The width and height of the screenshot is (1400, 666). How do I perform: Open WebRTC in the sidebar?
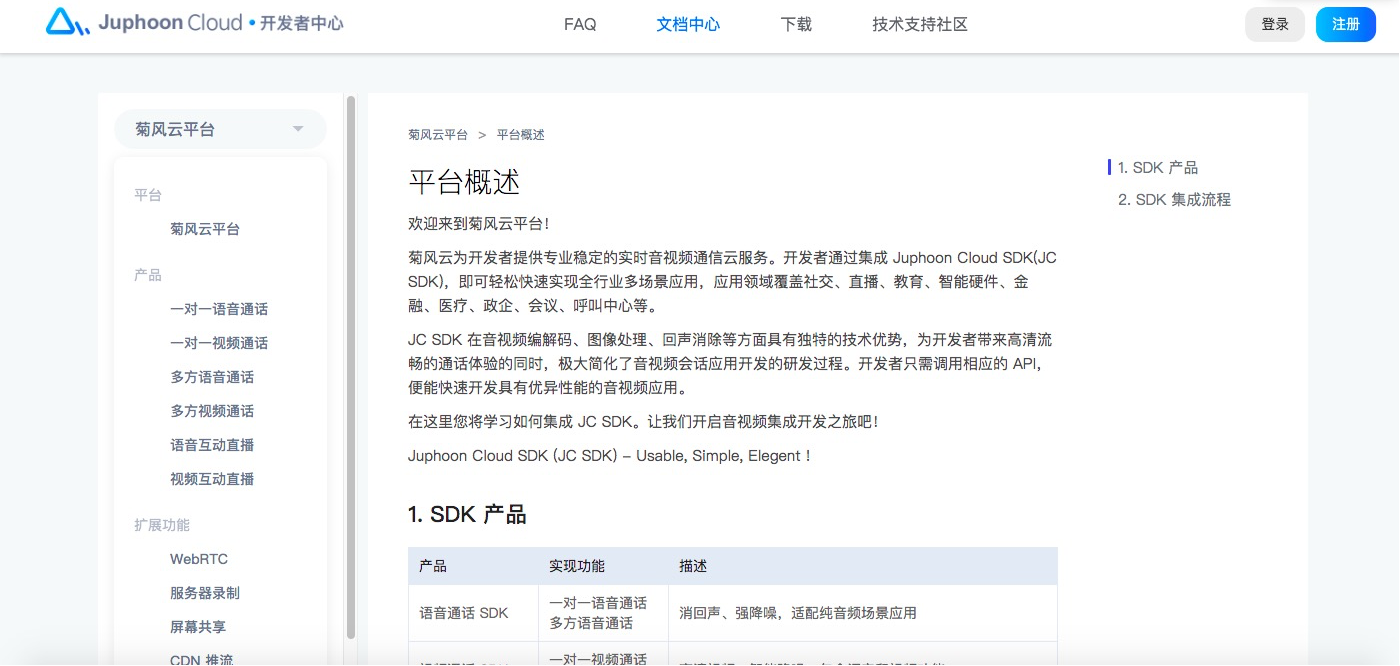pos(199,559)
